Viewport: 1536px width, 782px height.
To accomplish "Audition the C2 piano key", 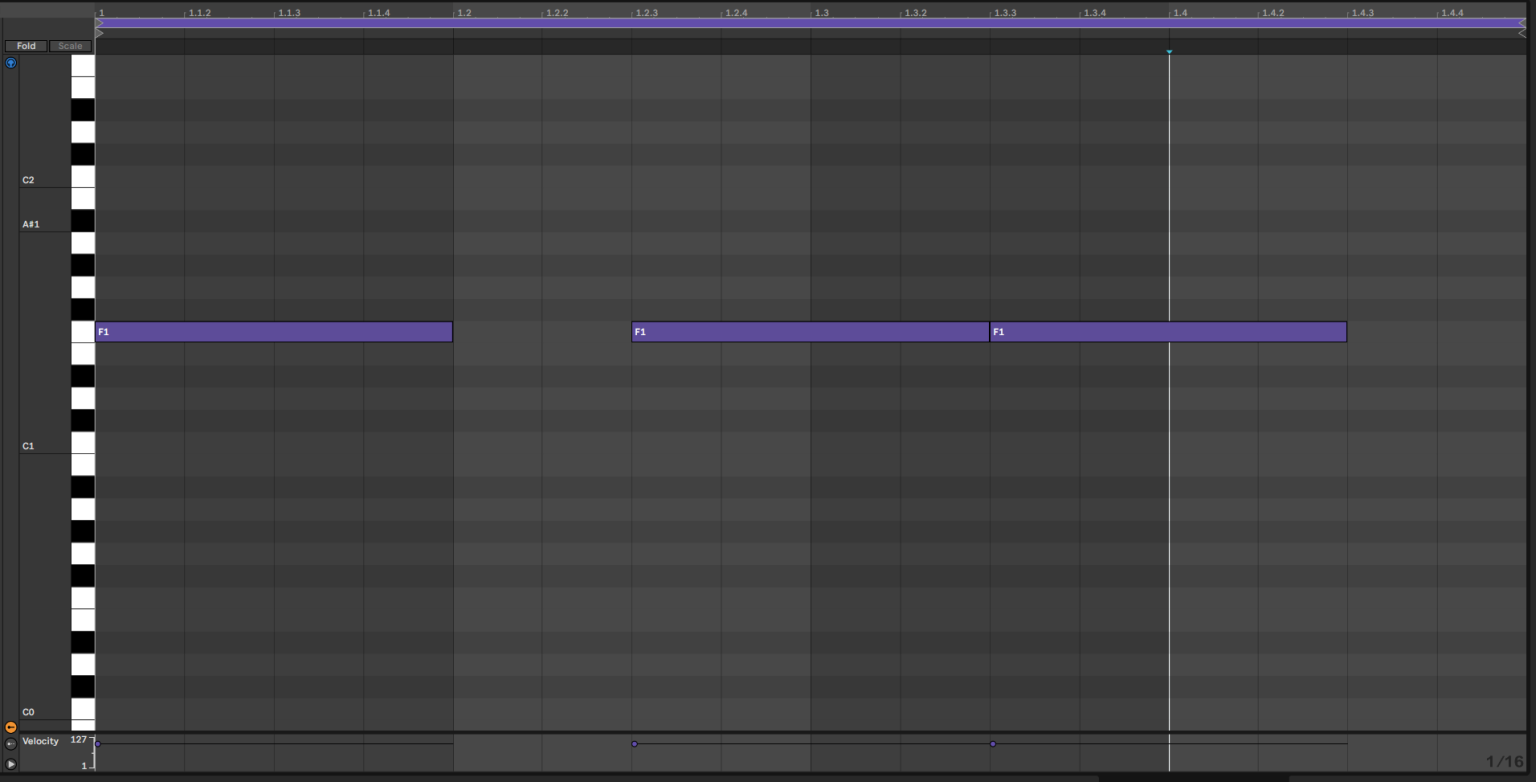I will click(82, 179).
